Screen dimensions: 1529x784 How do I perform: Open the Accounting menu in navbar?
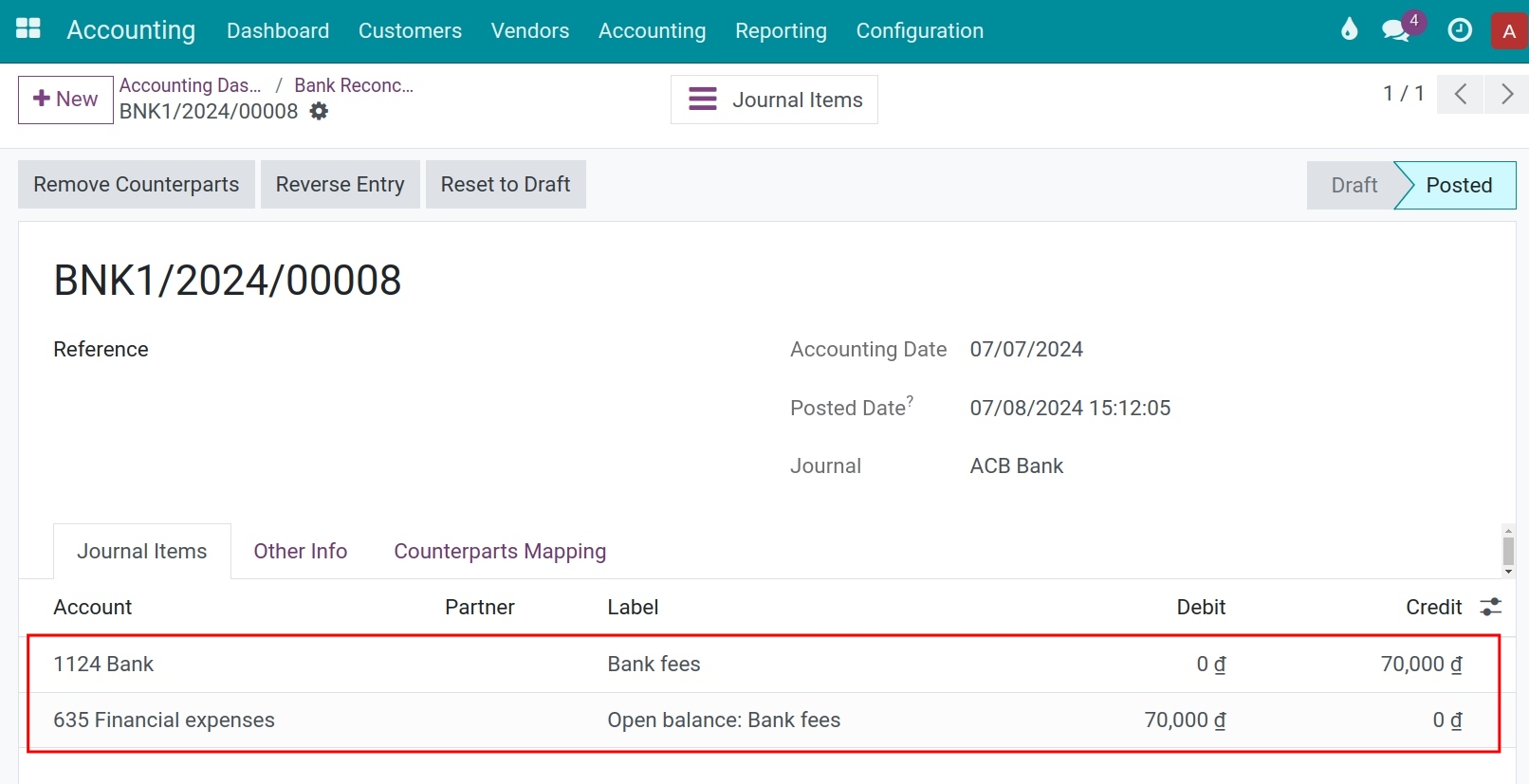tap(652, 30)
